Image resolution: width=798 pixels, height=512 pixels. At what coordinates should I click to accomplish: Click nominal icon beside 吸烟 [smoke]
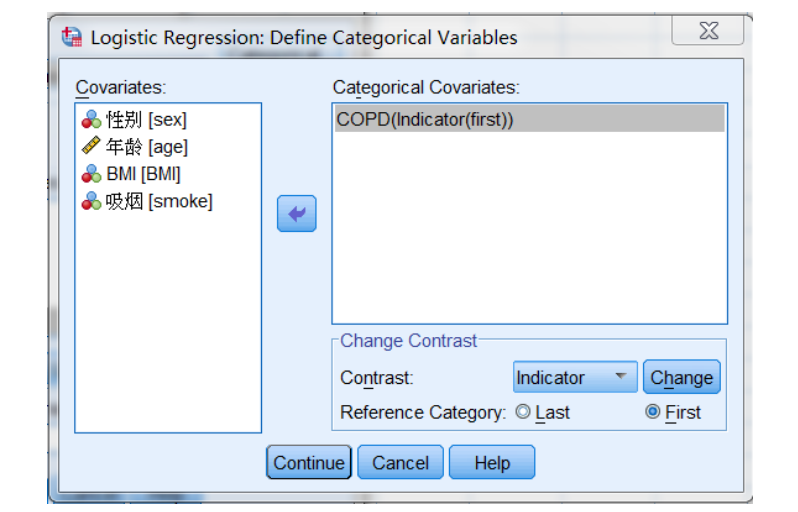pos(92,201)
